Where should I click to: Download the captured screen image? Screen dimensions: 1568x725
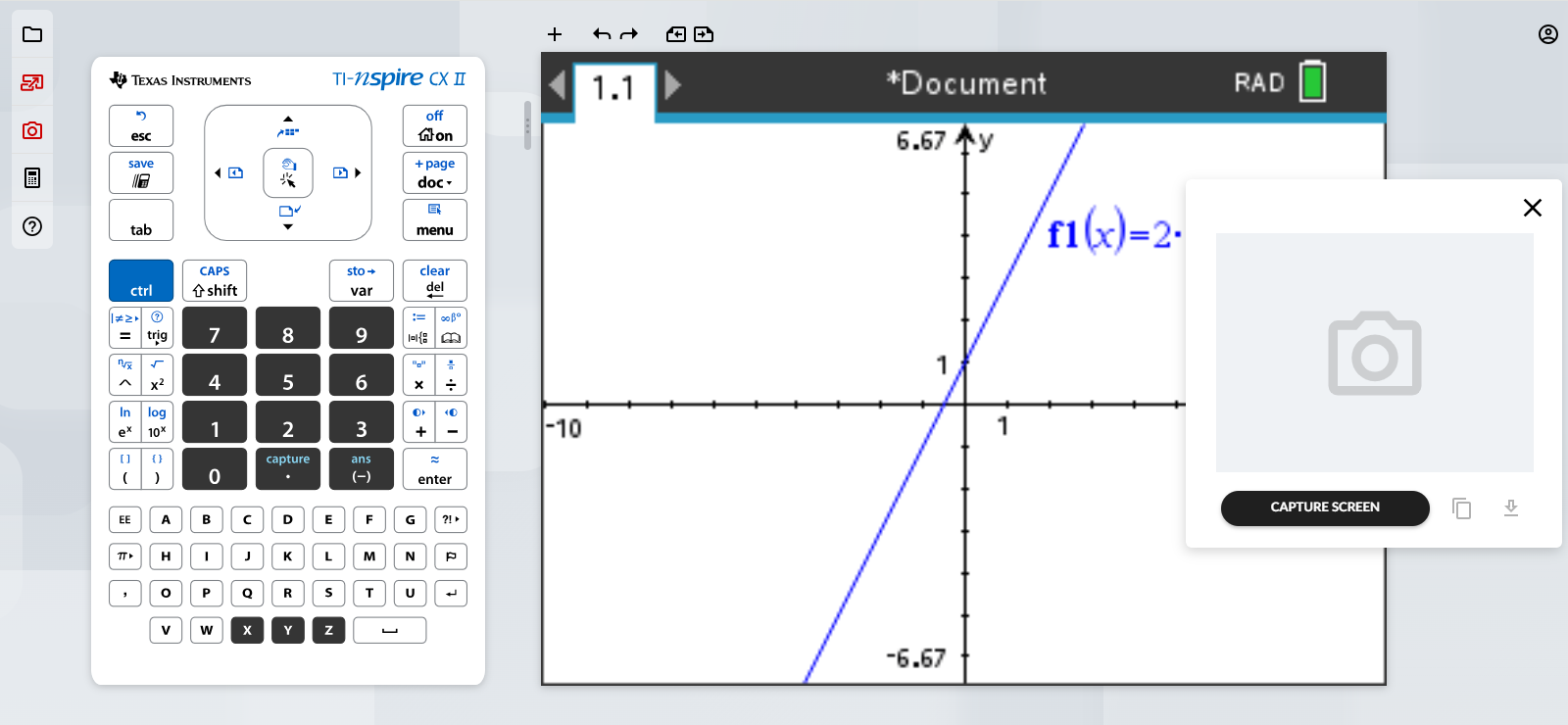(x=1510, y=507)
